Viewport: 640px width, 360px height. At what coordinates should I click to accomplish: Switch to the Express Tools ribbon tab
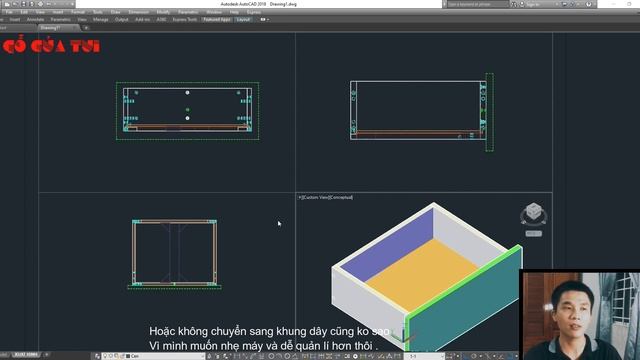point(184,20)
